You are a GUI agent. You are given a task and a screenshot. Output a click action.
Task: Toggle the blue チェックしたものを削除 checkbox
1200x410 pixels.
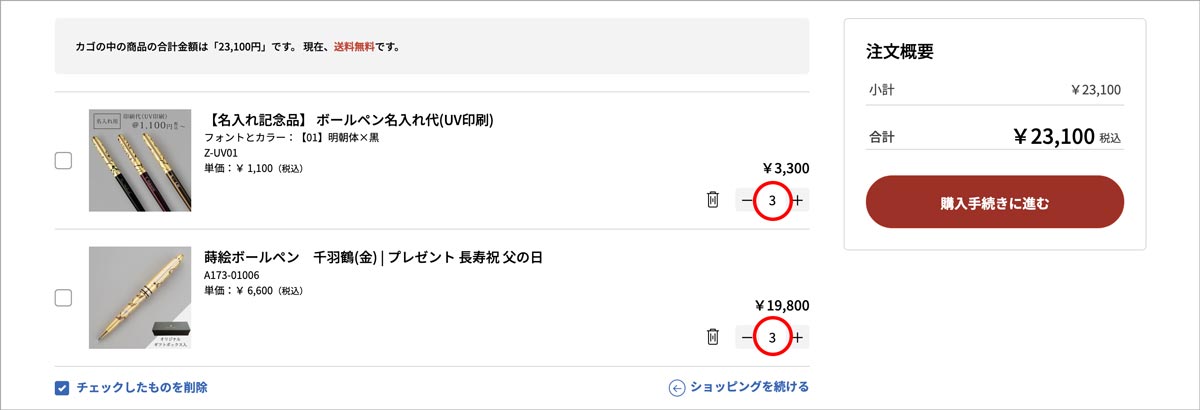click(x=62, y=387)
